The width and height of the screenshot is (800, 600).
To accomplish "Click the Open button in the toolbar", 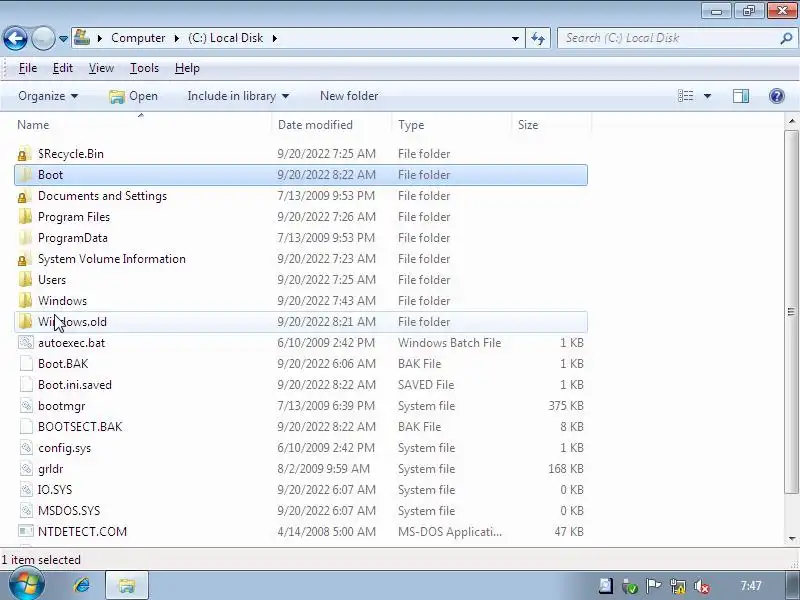I will pyautogui.click(x=134, y=96).
